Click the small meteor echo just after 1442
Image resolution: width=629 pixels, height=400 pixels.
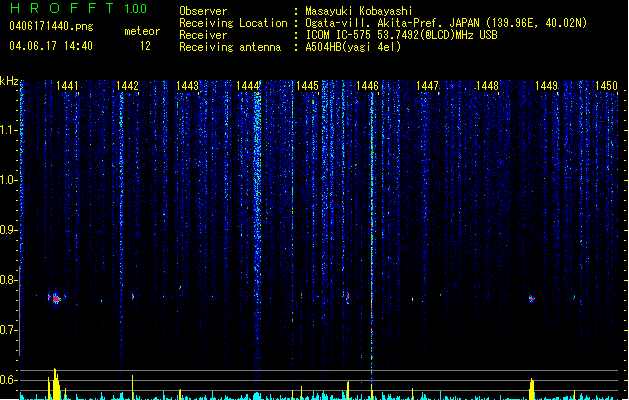pyautogui.click(x=133, y=297)
